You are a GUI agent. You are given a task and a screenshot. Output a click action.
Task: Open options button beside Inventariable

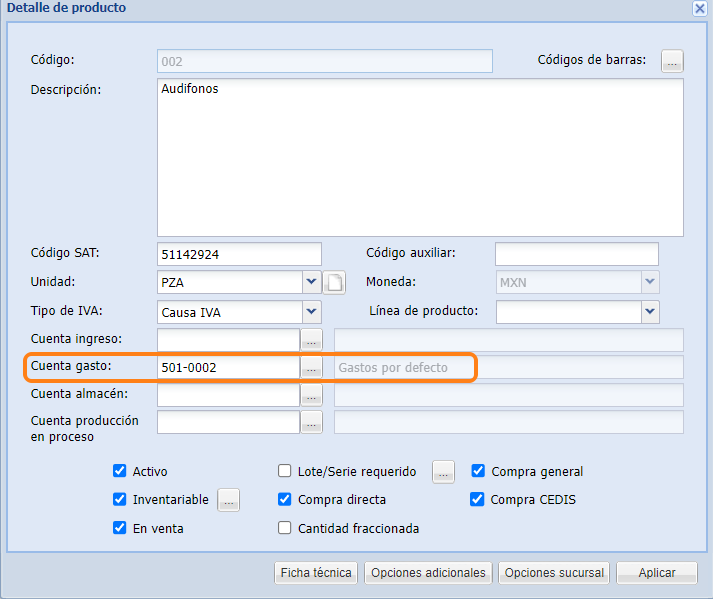click(229, 500)
